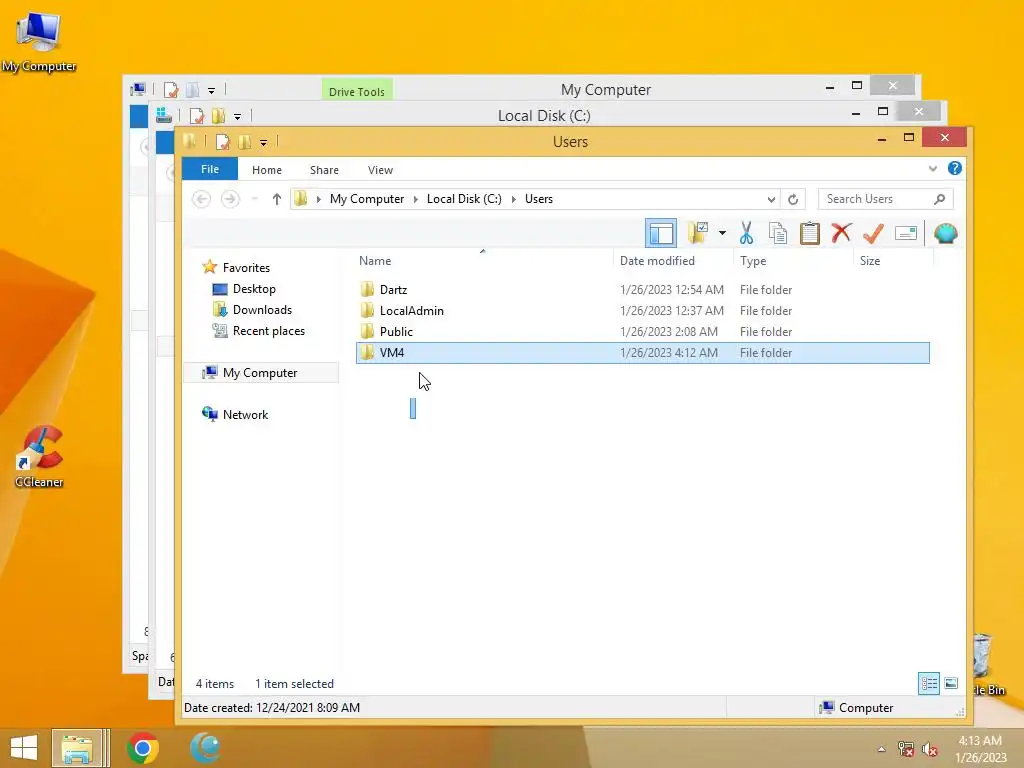Open Help with the blue question mark
The height and width of the screenshot is (768, 1024).
(x=954, y=168)
